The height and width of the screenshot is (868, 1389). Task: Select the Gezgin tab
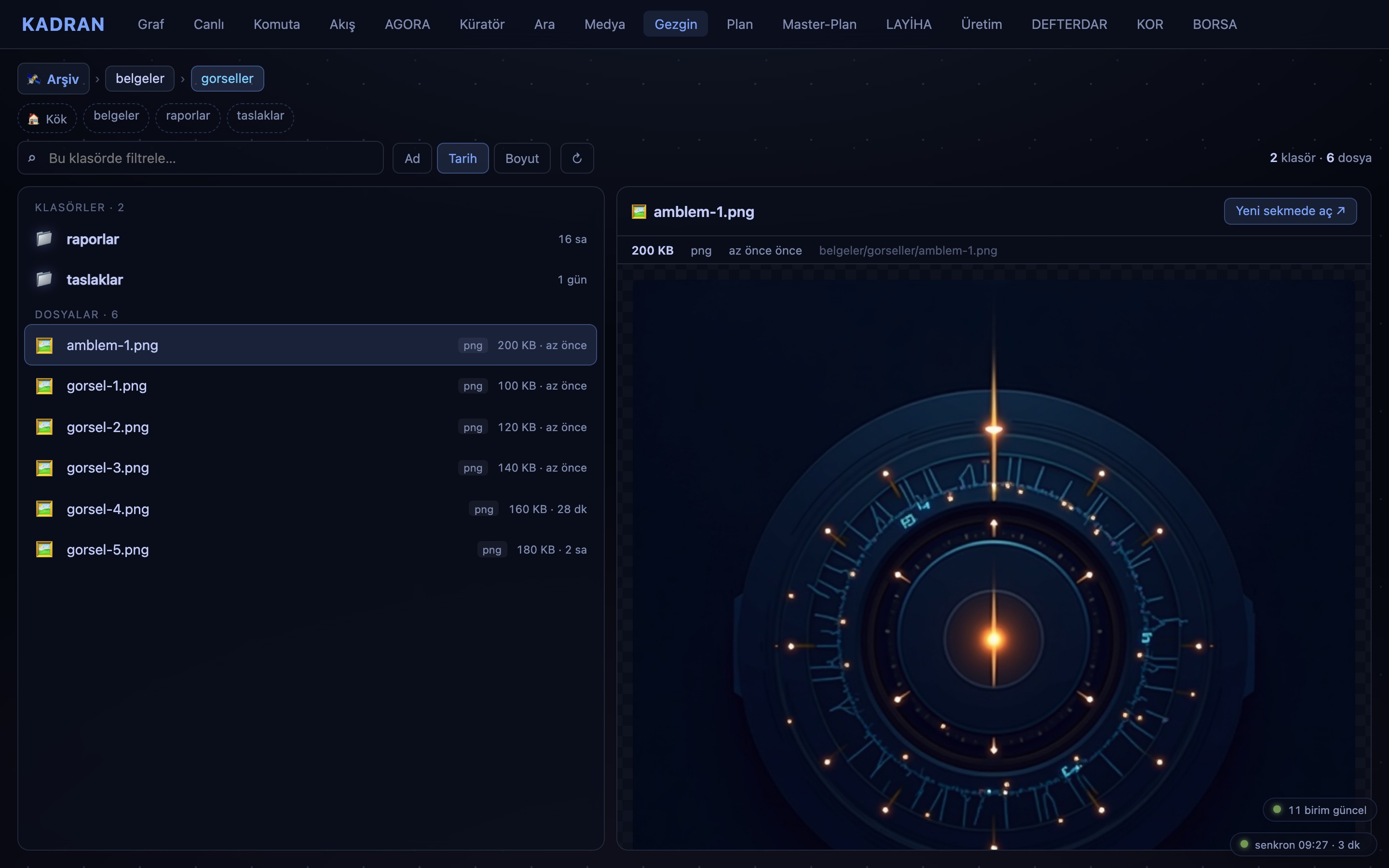(x=676, y=24)
